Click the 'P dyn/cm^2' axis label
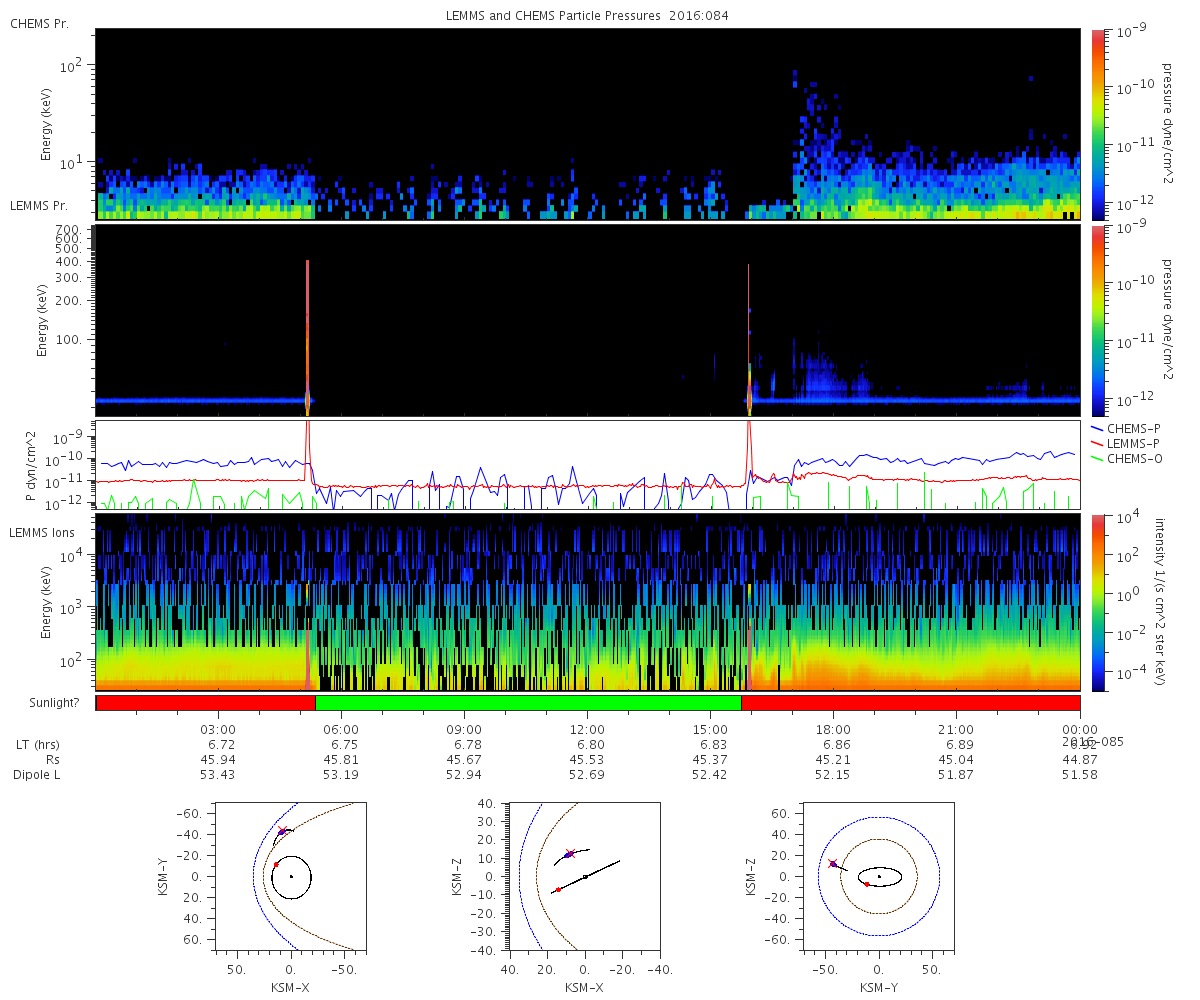This screenshot has height=1000, width=1200. [x=30, y=466]
